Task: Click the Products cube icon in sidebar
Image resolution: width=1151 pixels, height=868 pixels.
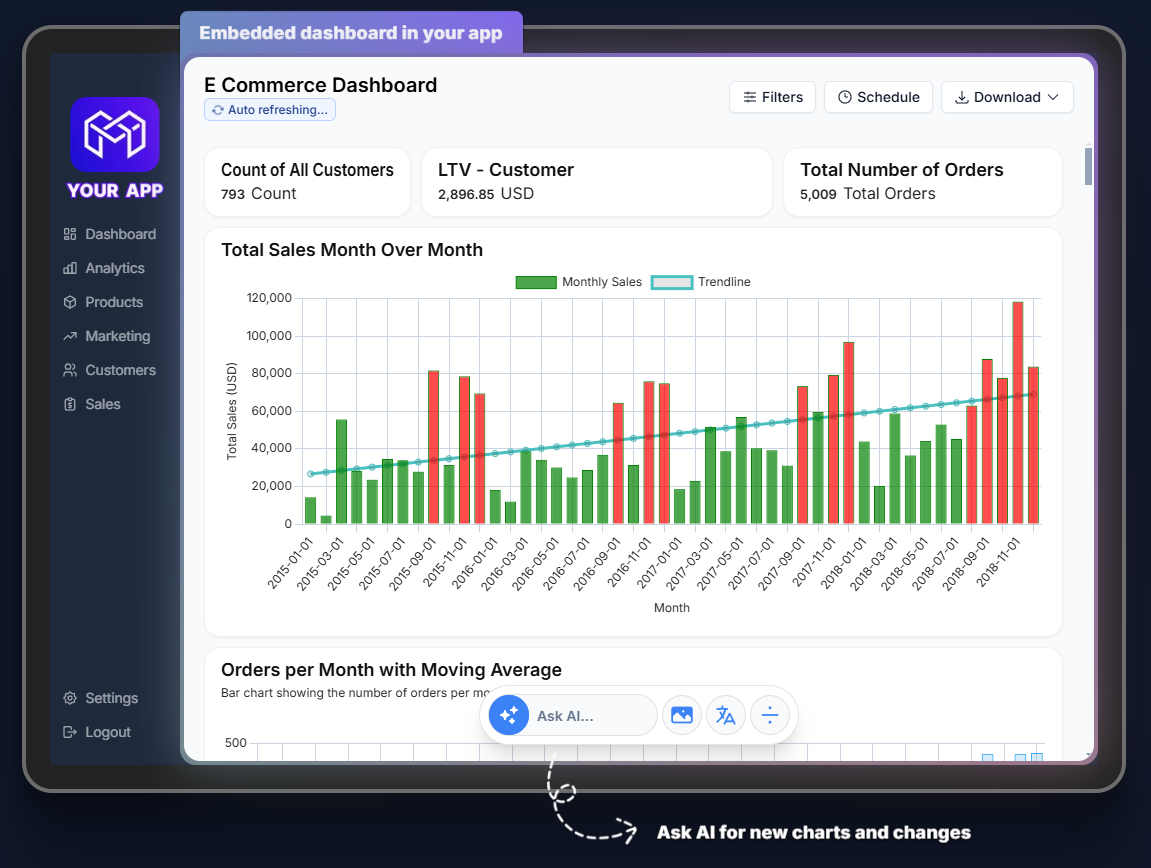Action: click(x=70, y=302)
